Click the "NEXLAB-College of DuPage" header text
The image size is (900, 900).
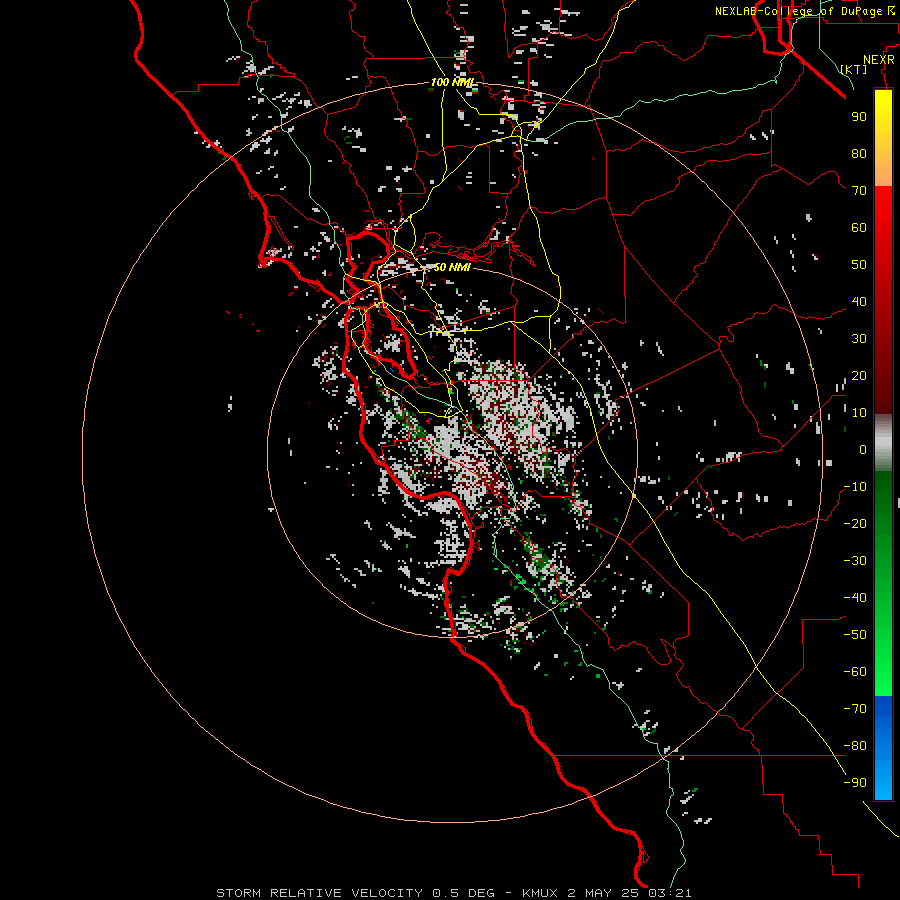click(x=798, y=11)
